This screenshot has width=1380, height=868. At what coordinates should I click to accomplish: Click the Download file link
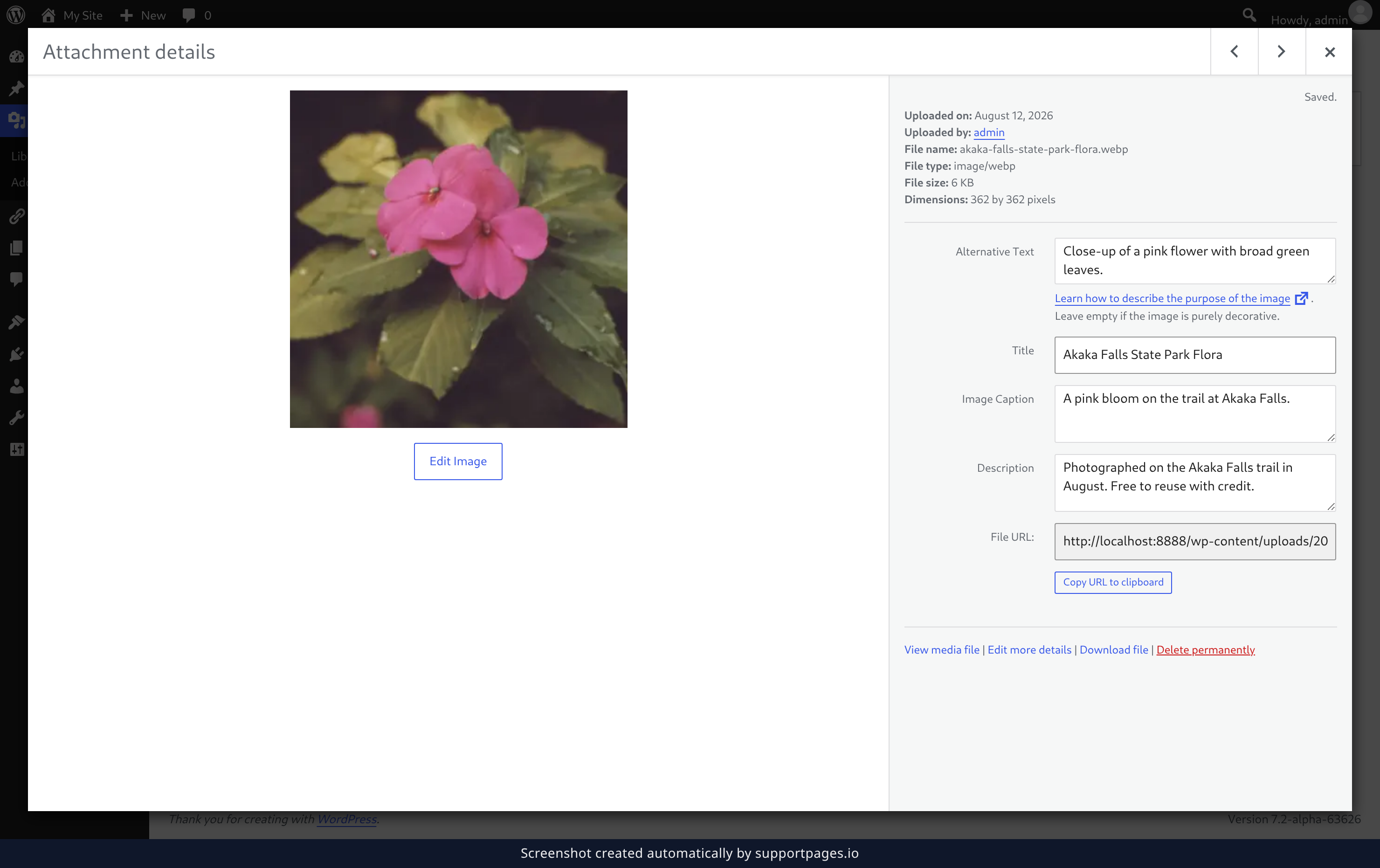click(1113, 650)
